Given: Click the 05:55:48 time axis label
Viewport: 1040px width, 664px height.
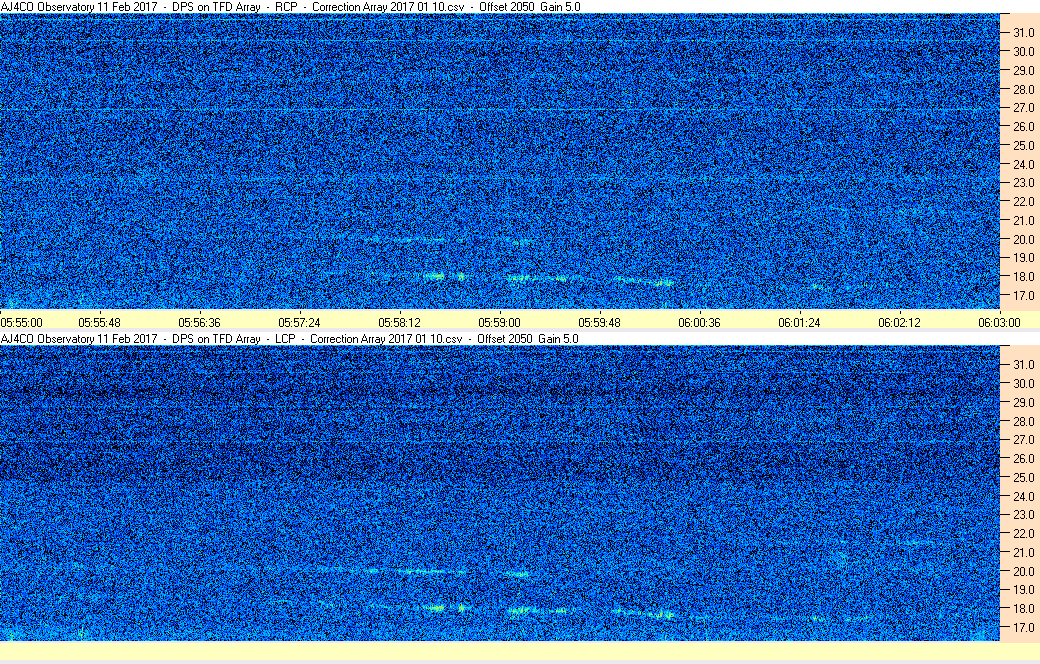Looking at the screenshot, I should (99, 322).
